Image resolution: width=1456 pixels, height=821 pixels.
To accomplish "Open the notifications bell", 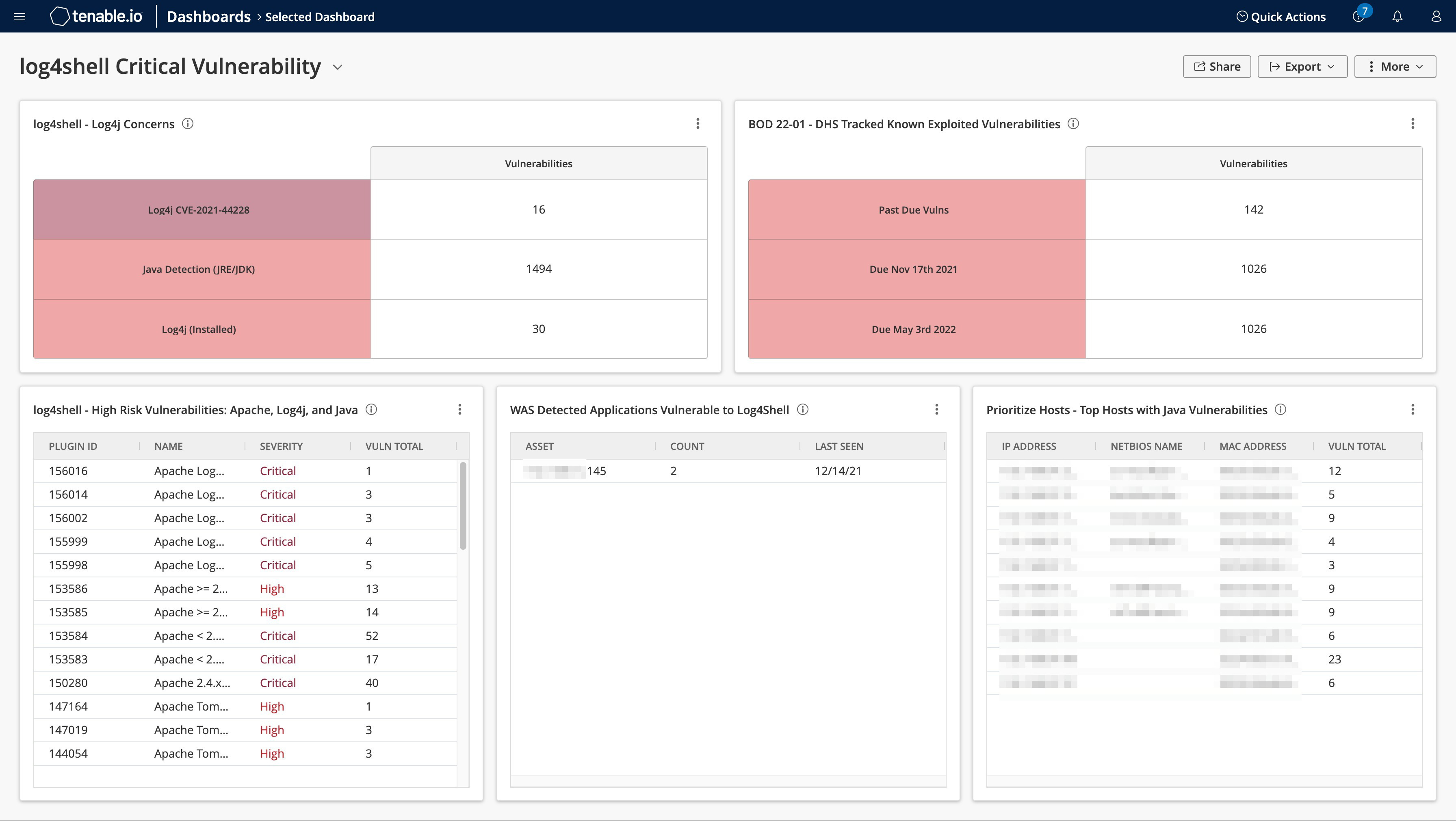I will [x=1397, y=16].
